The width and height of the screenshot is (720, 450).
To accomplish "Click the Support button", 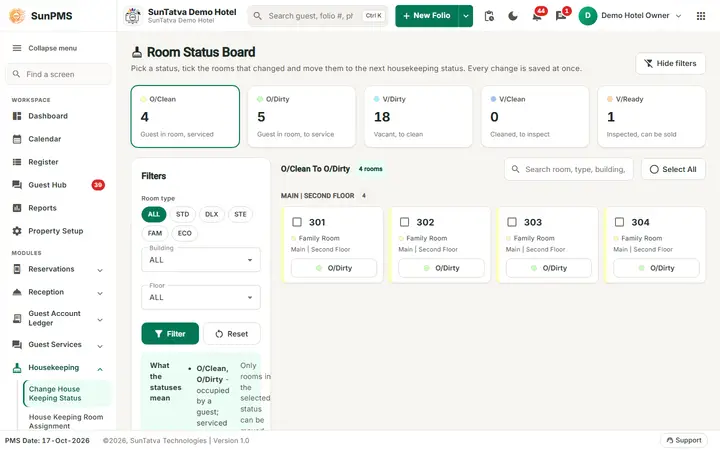I will coord(684,440).
